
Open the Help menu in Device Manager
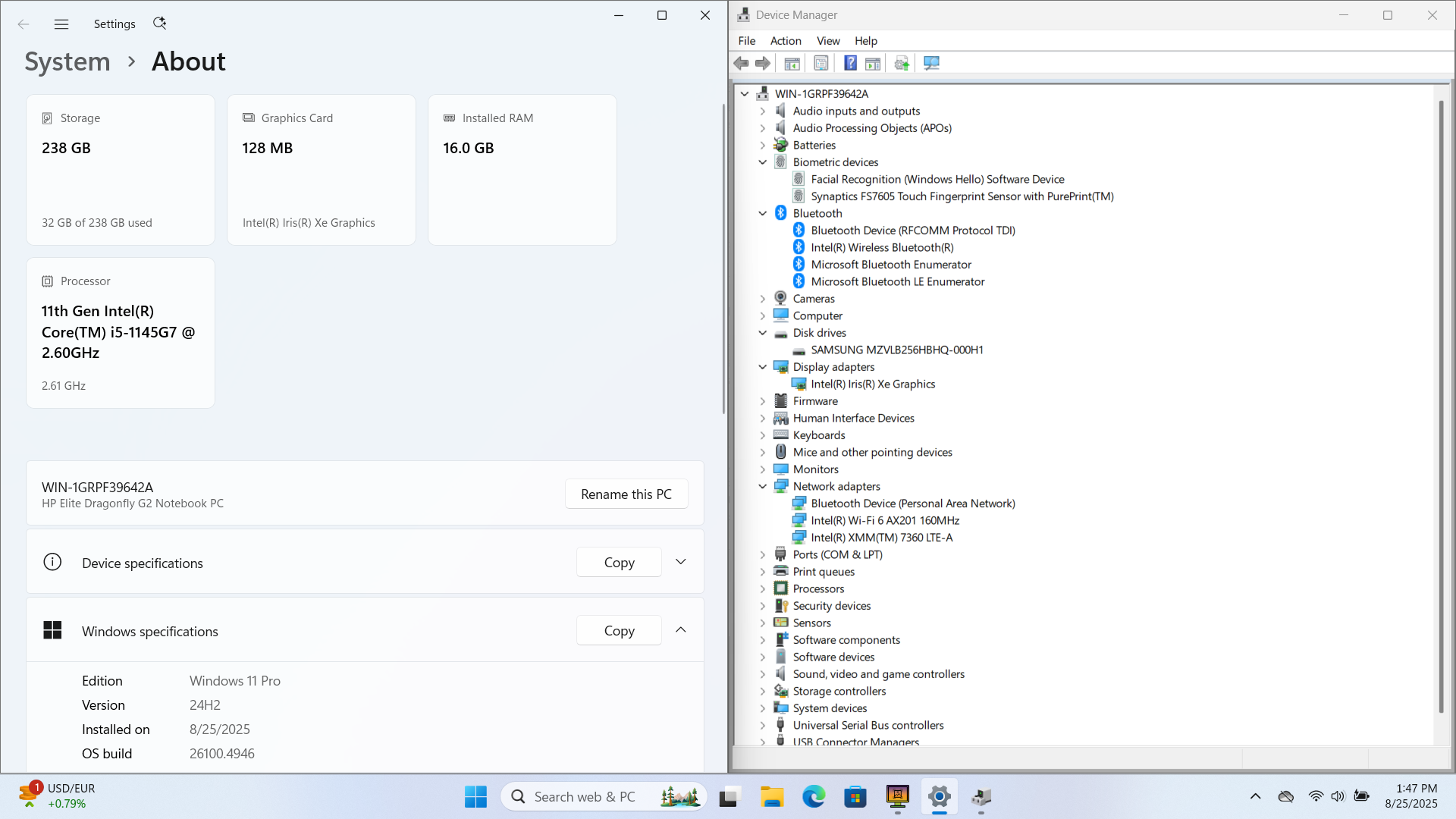click(866, 41)
